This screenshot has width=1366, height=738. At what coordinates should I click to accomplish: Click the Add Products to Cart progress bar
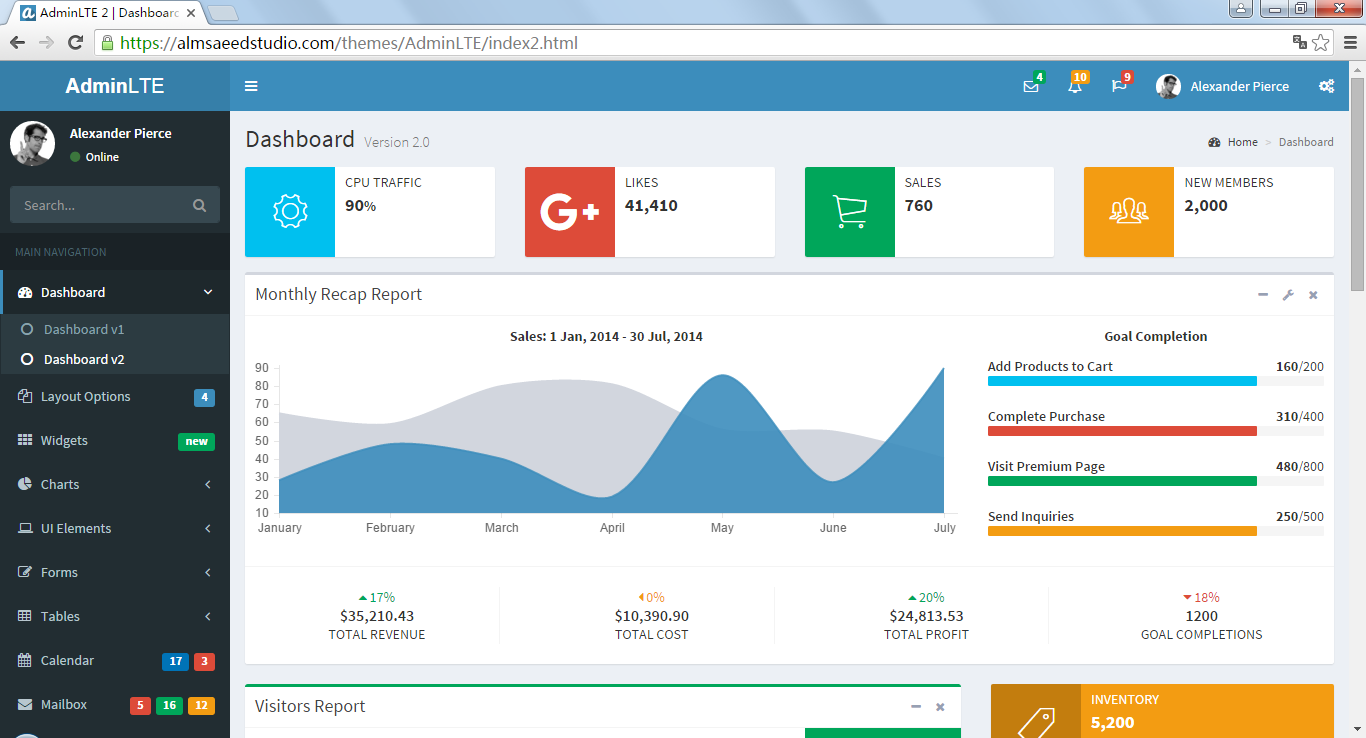(1122, 381)
